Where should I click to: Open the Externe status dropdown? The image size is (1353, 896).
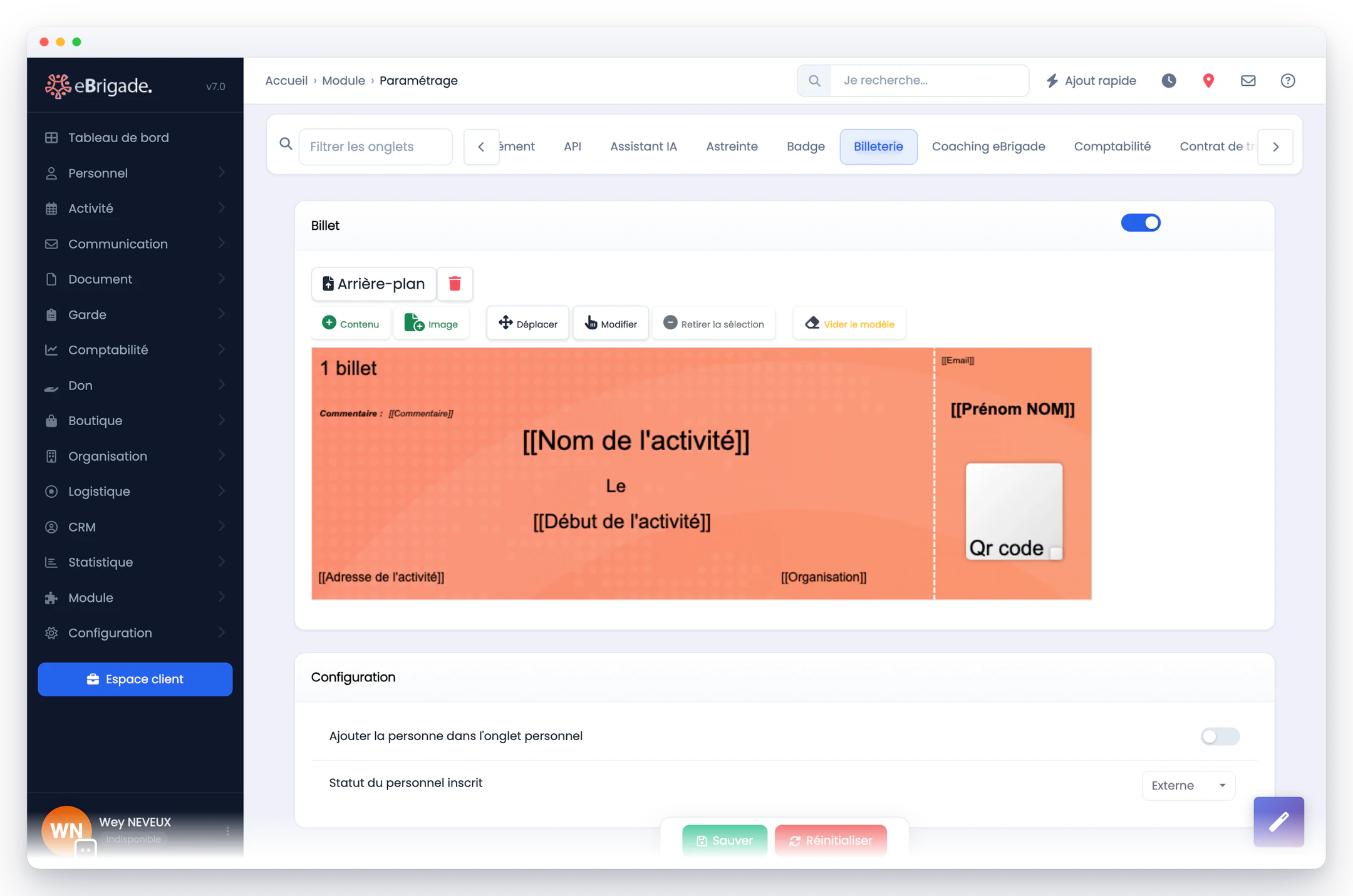[1188, 785]
